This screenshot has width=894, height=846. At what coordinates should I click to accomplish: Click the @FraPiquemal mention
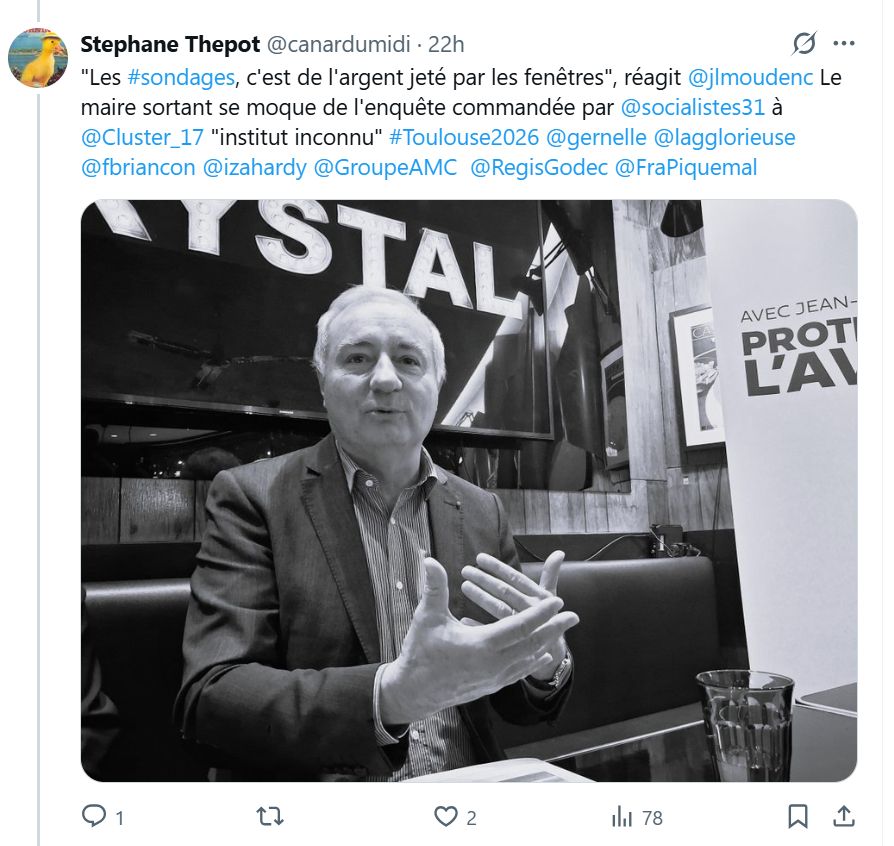point(686,168)
